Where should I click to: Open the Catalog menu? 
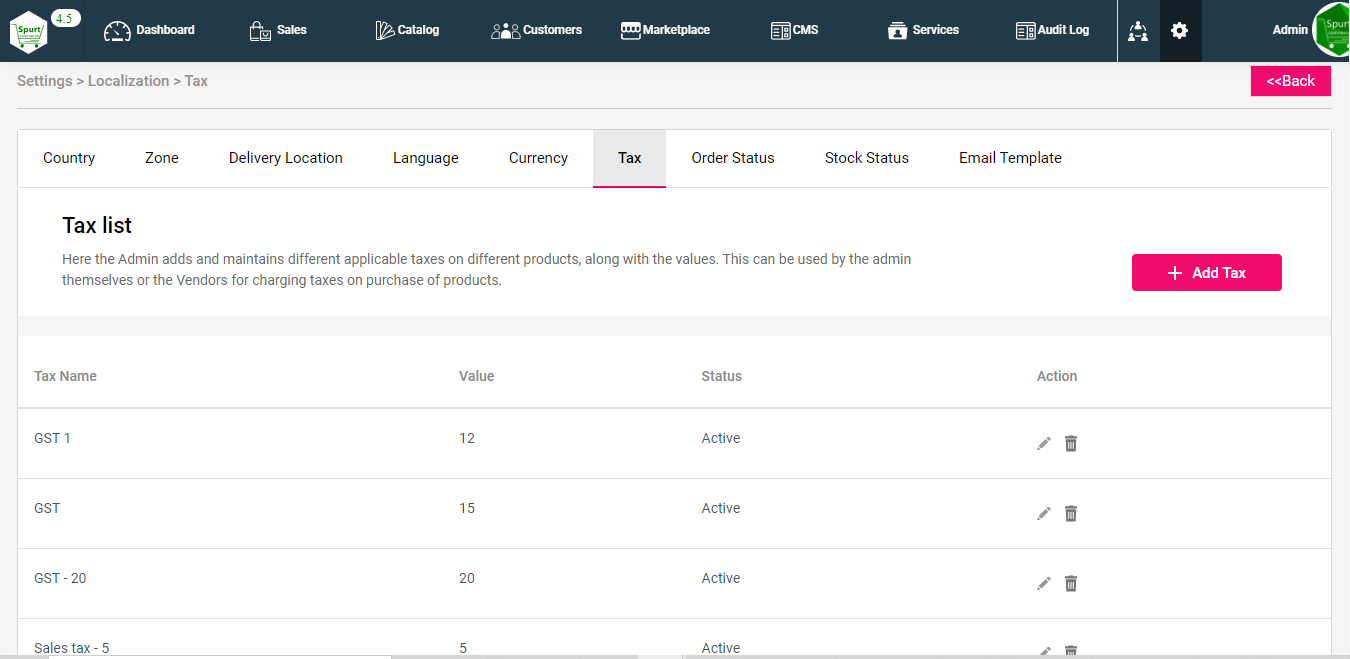[407, 31]
